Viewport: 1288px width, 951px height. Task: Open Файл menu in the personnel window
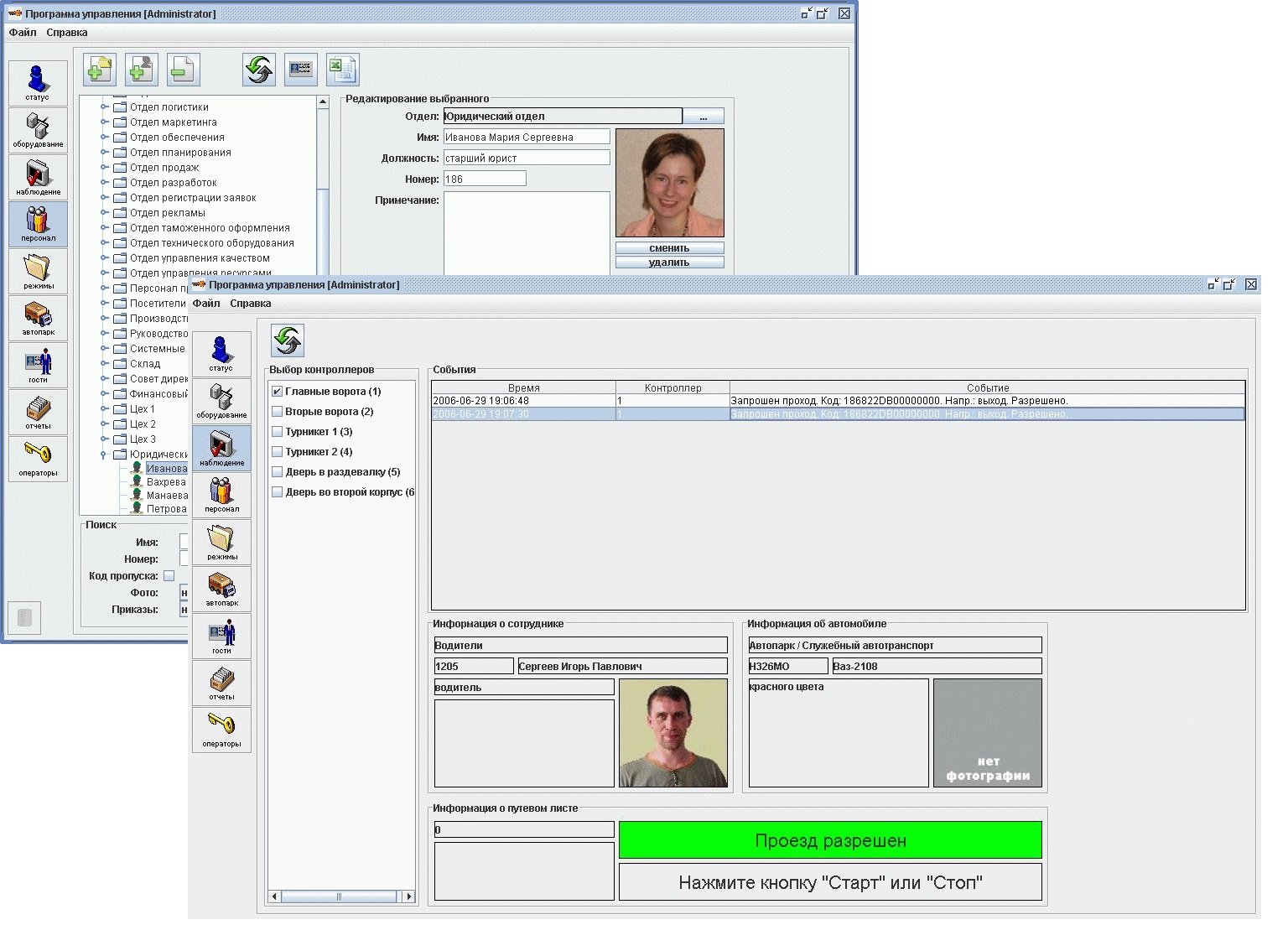point(23,33)
